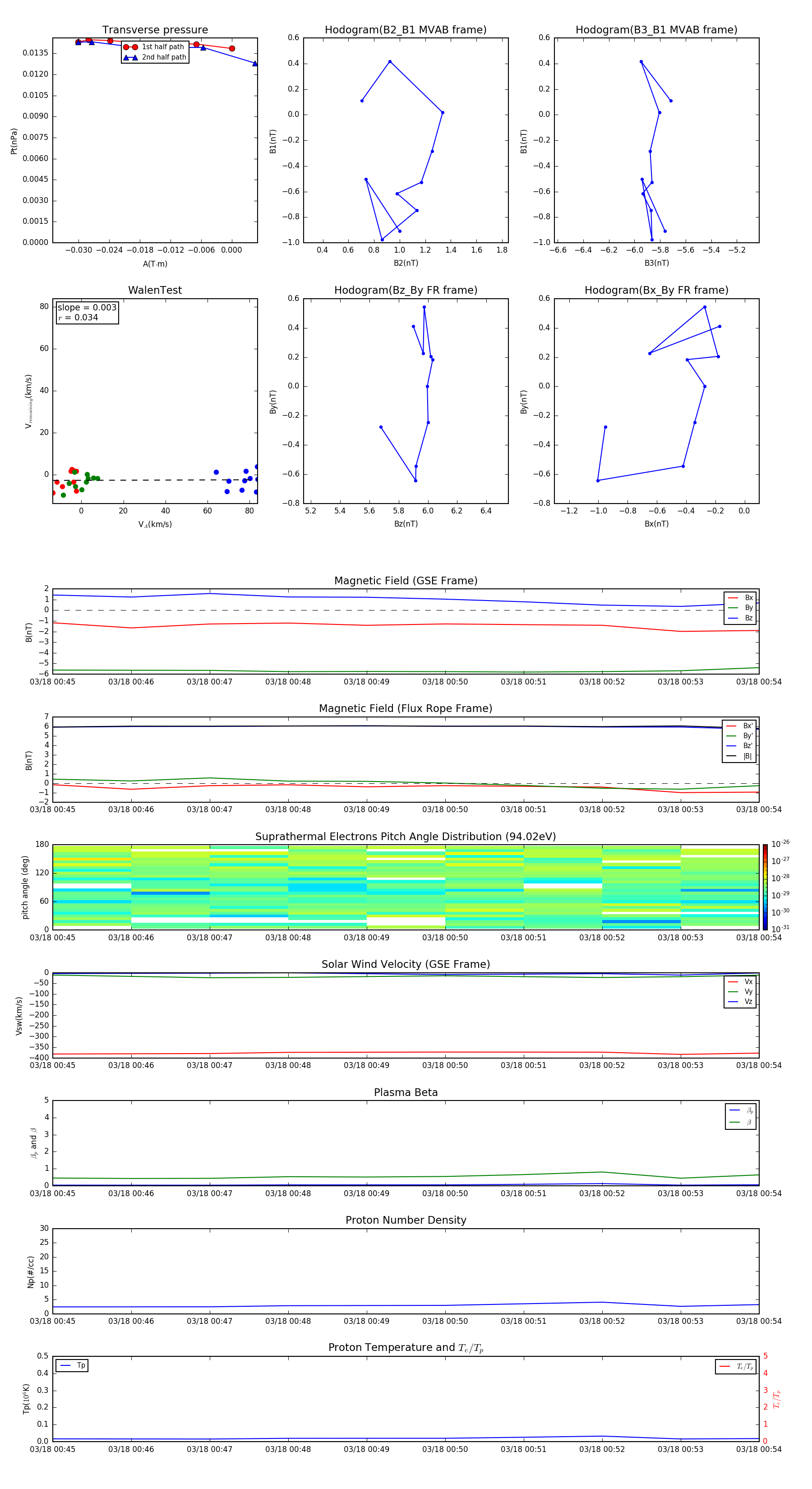The height and width of the screenshot is (1489, 812).
Task: Click the "Hodogram(Bz_By FR frame)" title
Action: [405, 290]
